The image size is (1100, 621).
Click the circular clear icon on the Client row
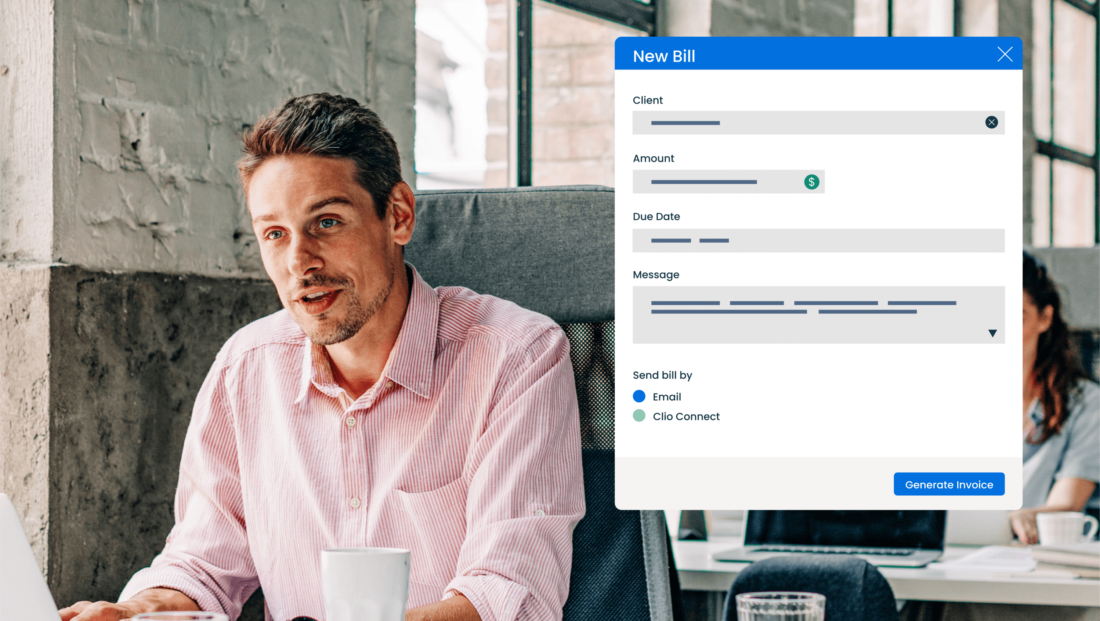pyautogui.click(x=991, y=121)
